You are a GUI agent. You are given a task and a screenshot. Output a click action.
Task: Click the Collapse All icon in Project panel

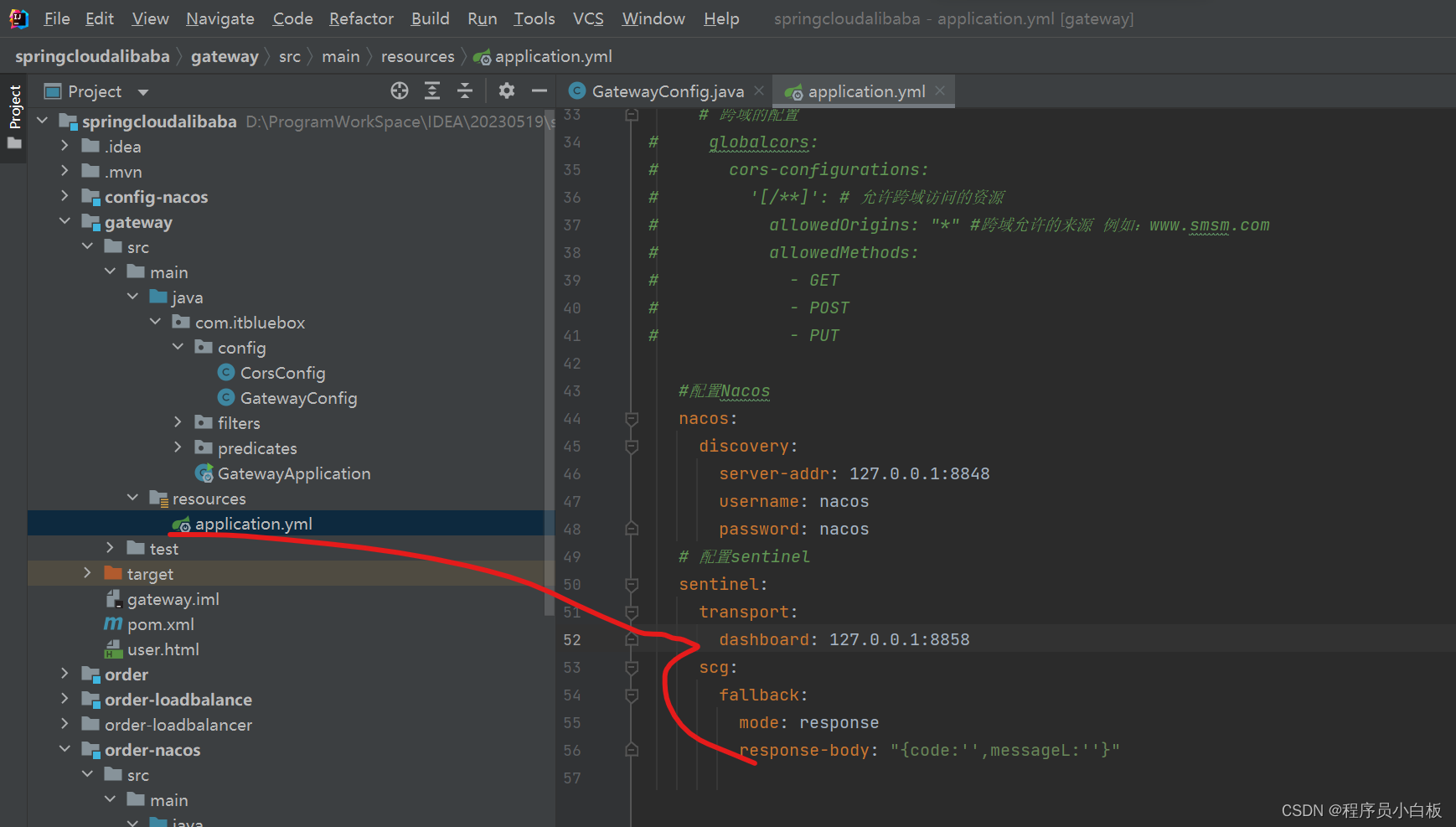(x=465, y=90)
